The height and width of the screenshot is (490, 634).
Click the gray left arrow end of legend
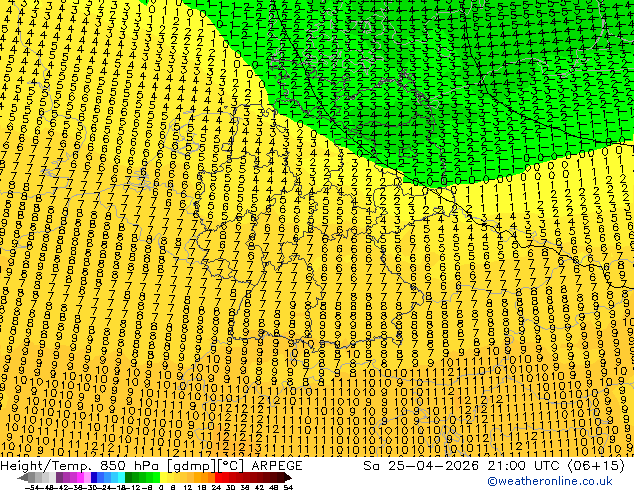coord(23,478)
